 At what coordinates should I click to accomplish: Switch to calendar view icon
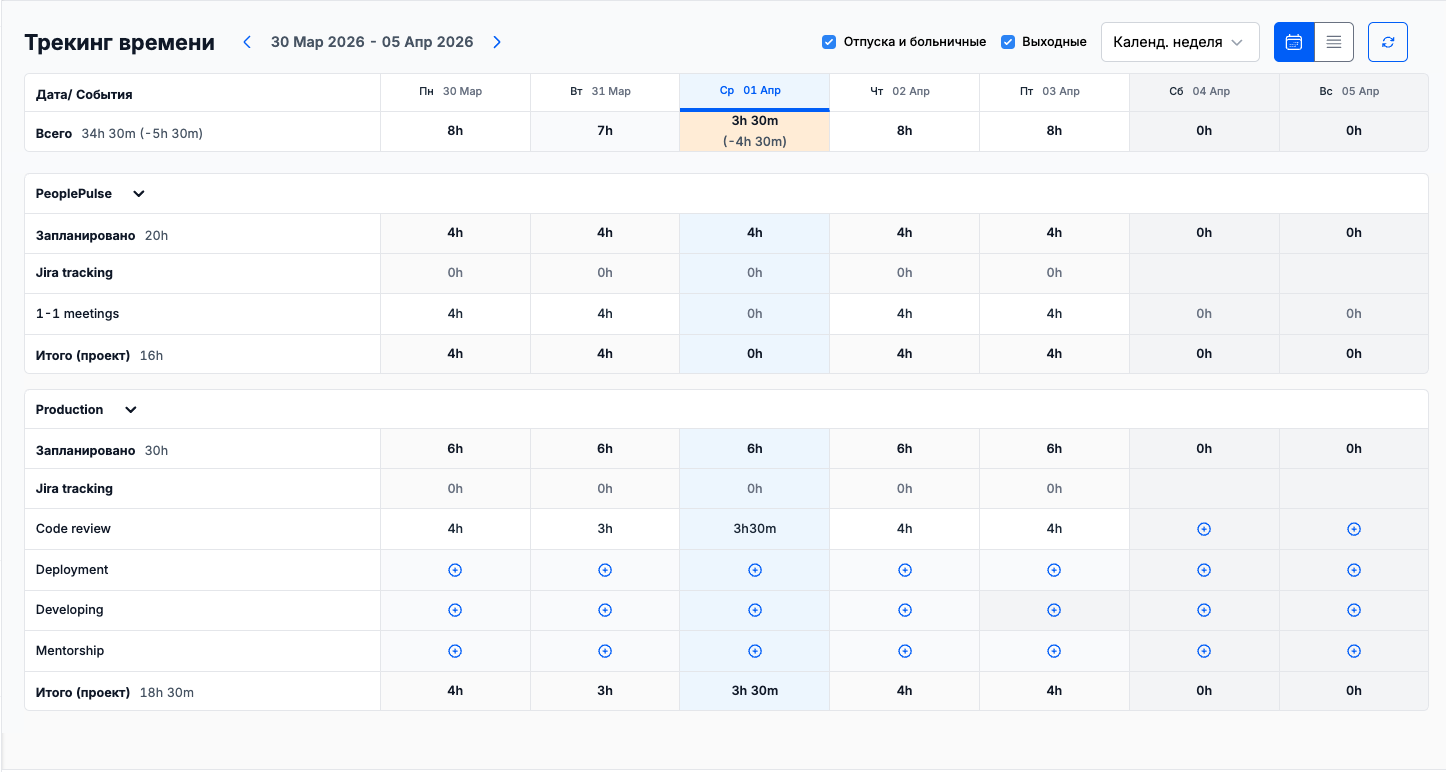pos(1293,42)
